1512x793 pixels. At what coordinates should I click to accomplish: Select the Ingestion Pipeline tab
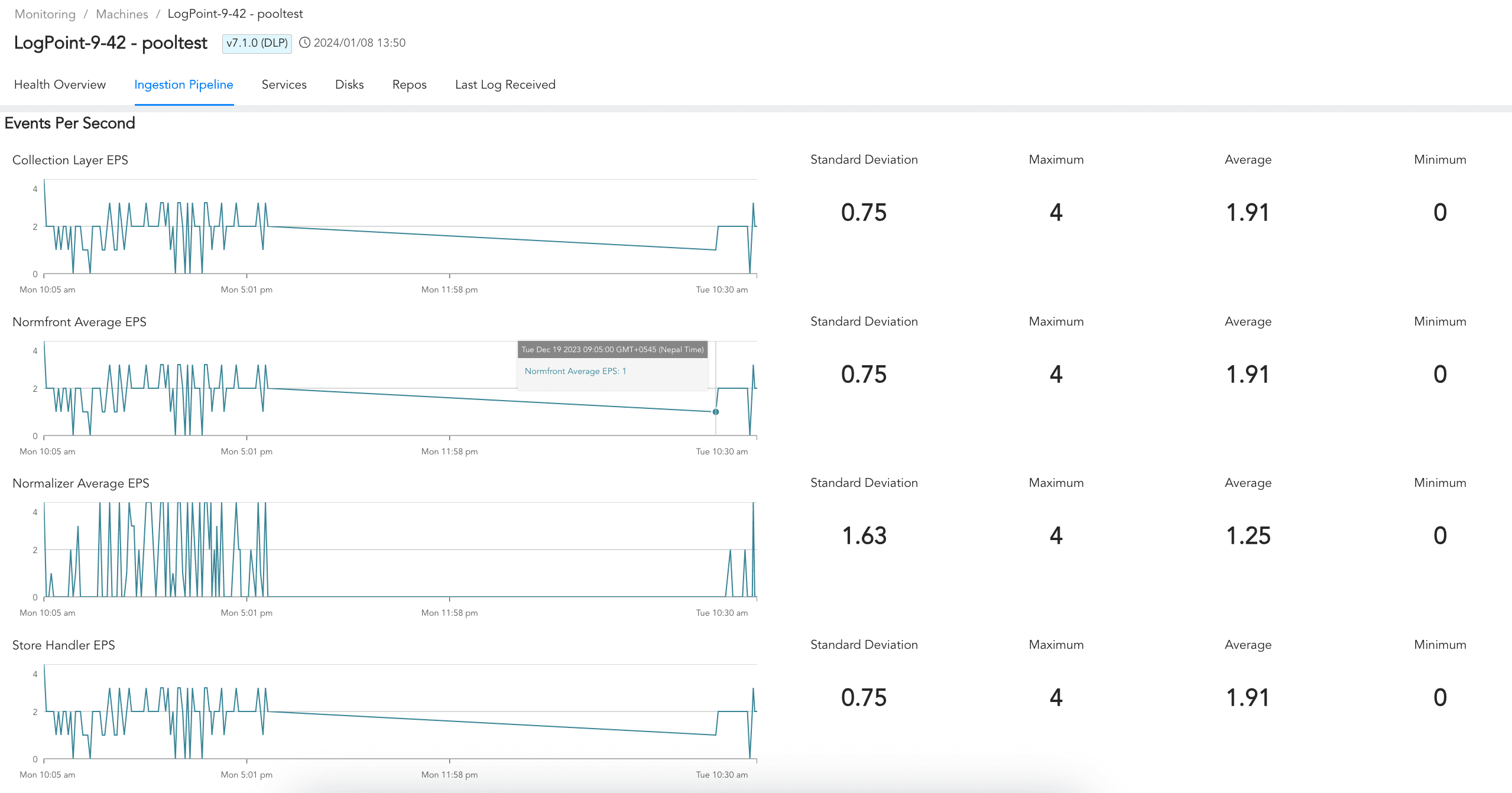tap(184, 84)
